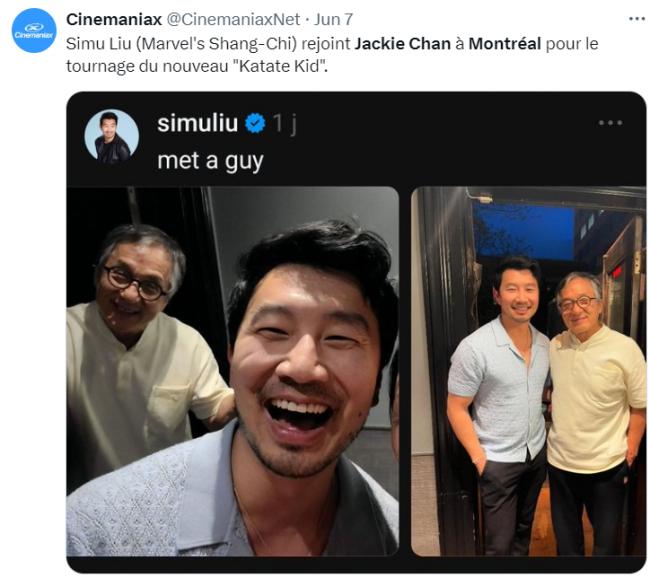This screenshot has width=650, height=578.
Task: Open the photo of two men standing in a doorway
Action: coord(529,371)
